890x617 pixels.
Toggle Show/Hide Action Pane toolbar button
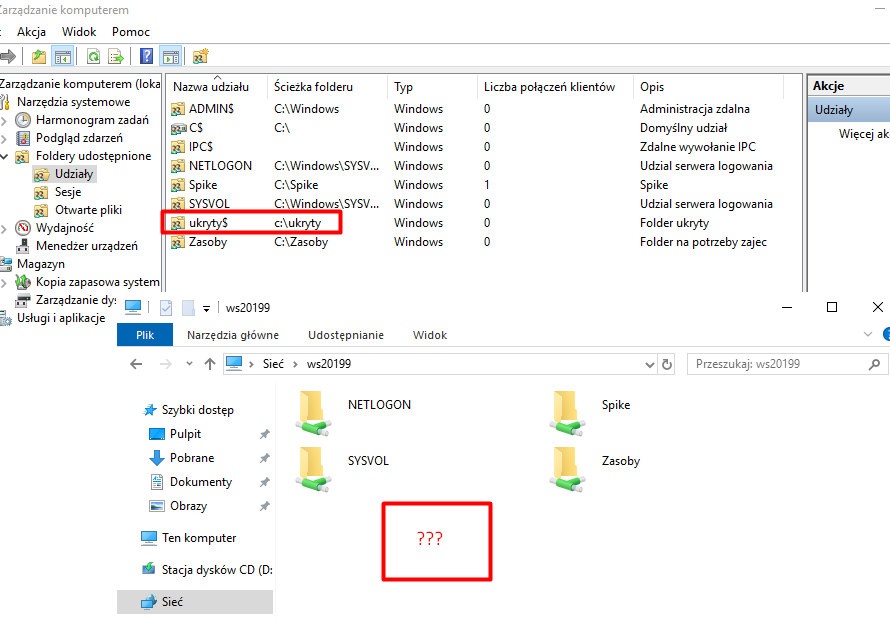click(170, 56)
